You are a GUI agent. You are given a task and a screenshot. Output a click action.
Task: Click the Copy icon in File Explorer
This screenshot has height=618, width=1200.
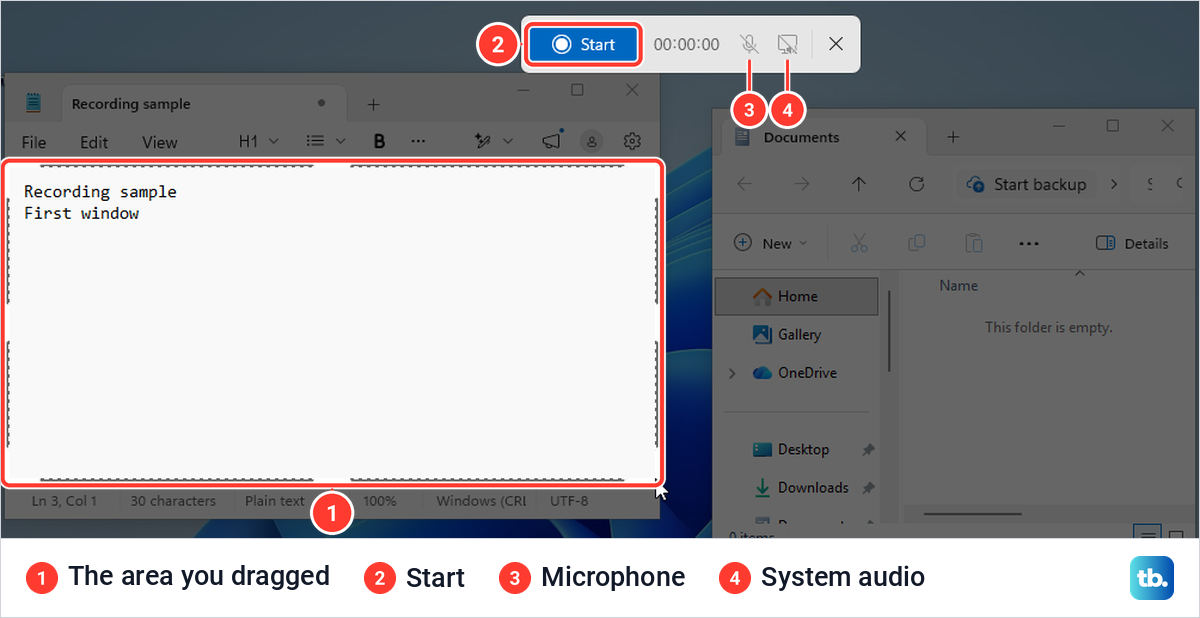point(916,243)
